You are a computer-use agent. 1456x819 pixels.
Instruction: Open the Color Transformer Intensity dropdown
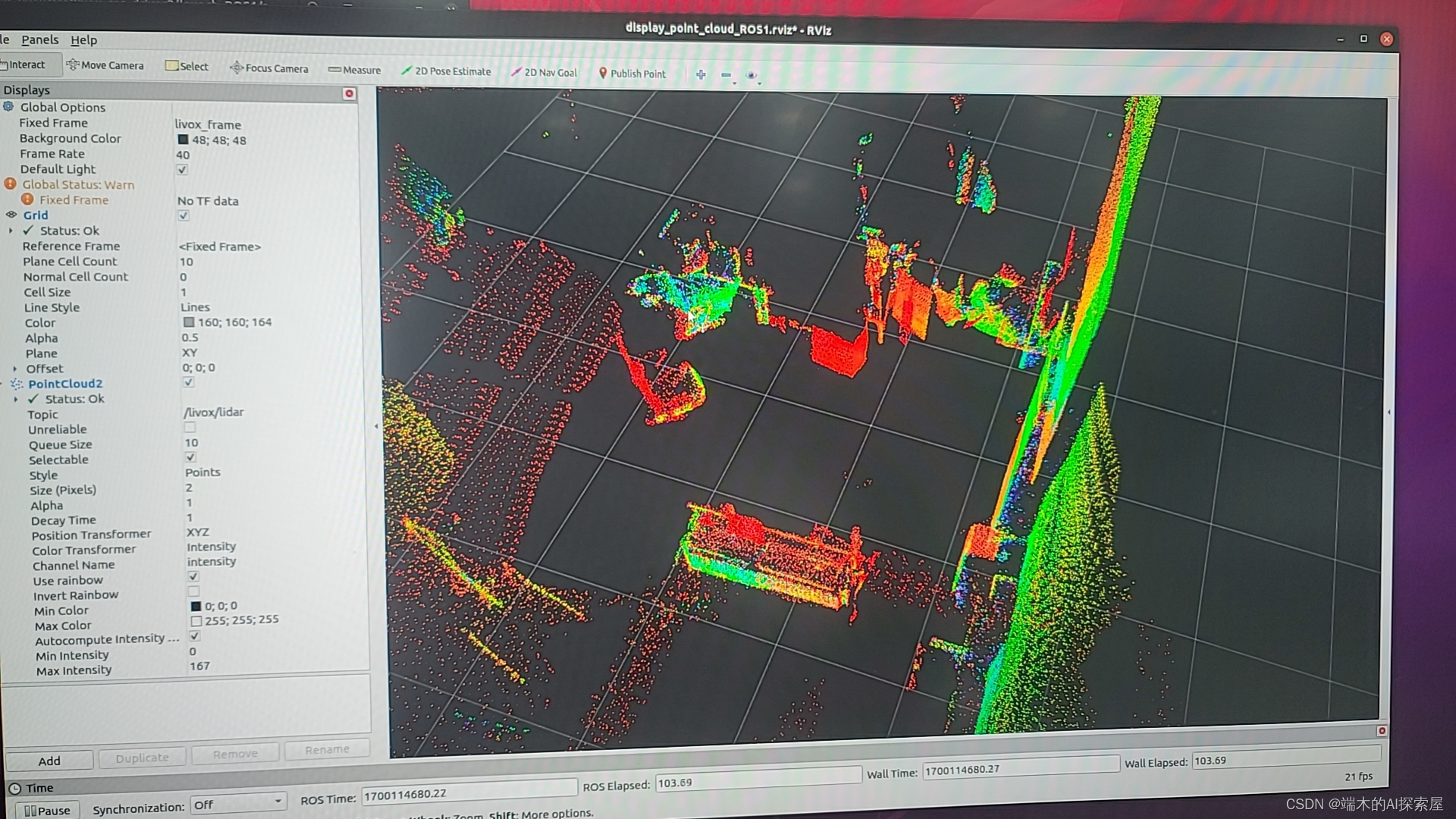212,546
